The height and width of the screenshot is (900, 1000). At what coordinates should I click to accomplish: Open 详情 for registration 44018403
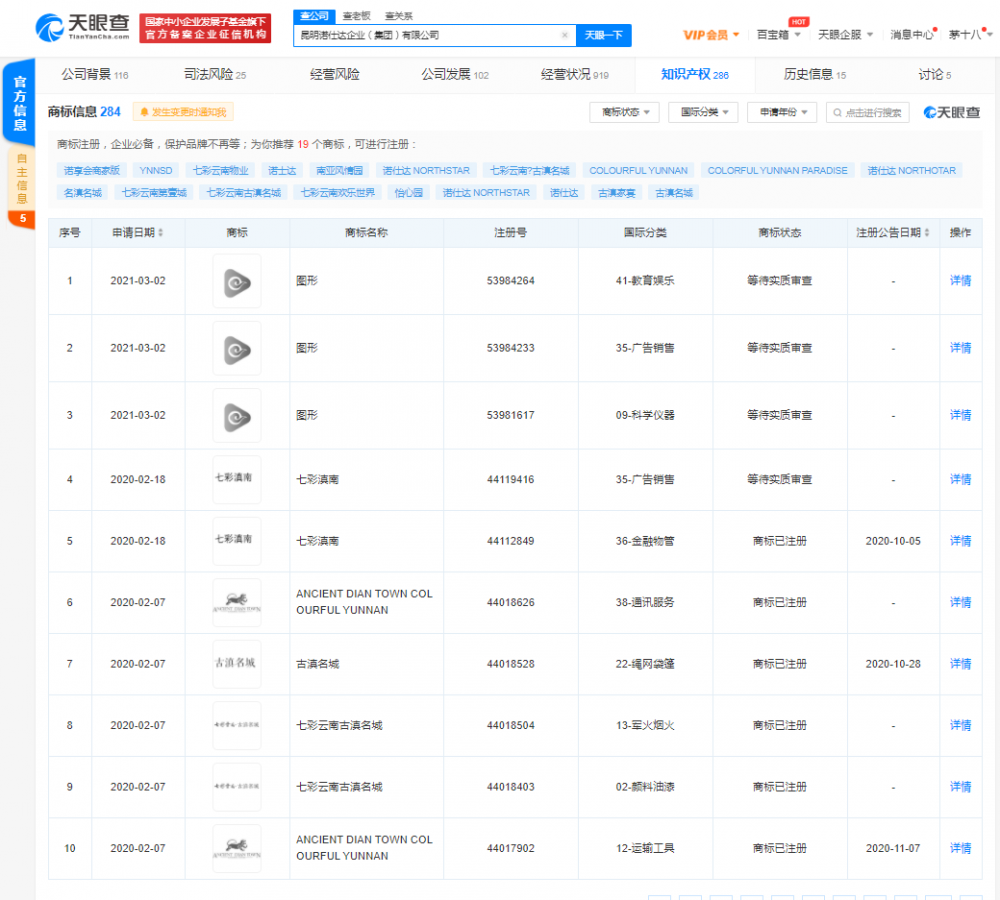[x=960, y=787]
